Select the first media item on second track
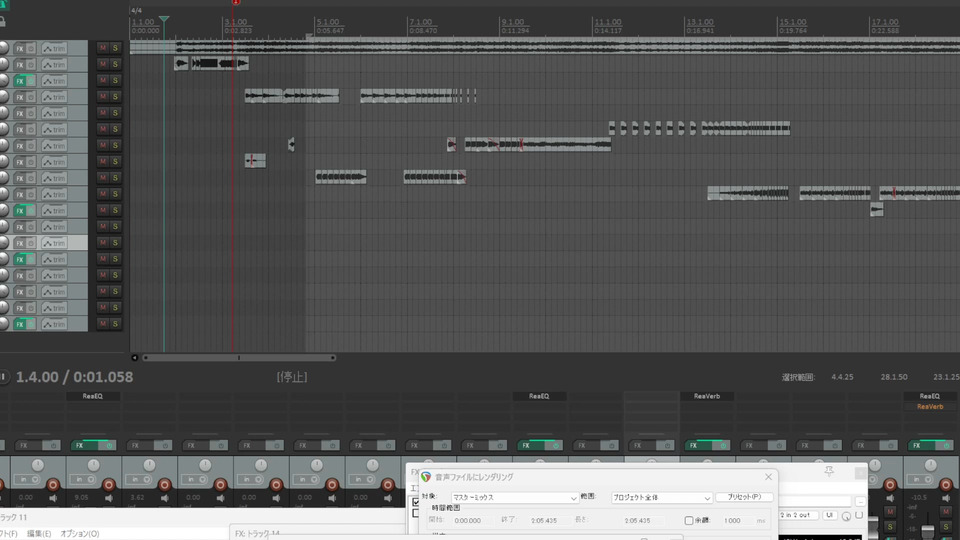 pyautogui.click(x=181, y=63)
